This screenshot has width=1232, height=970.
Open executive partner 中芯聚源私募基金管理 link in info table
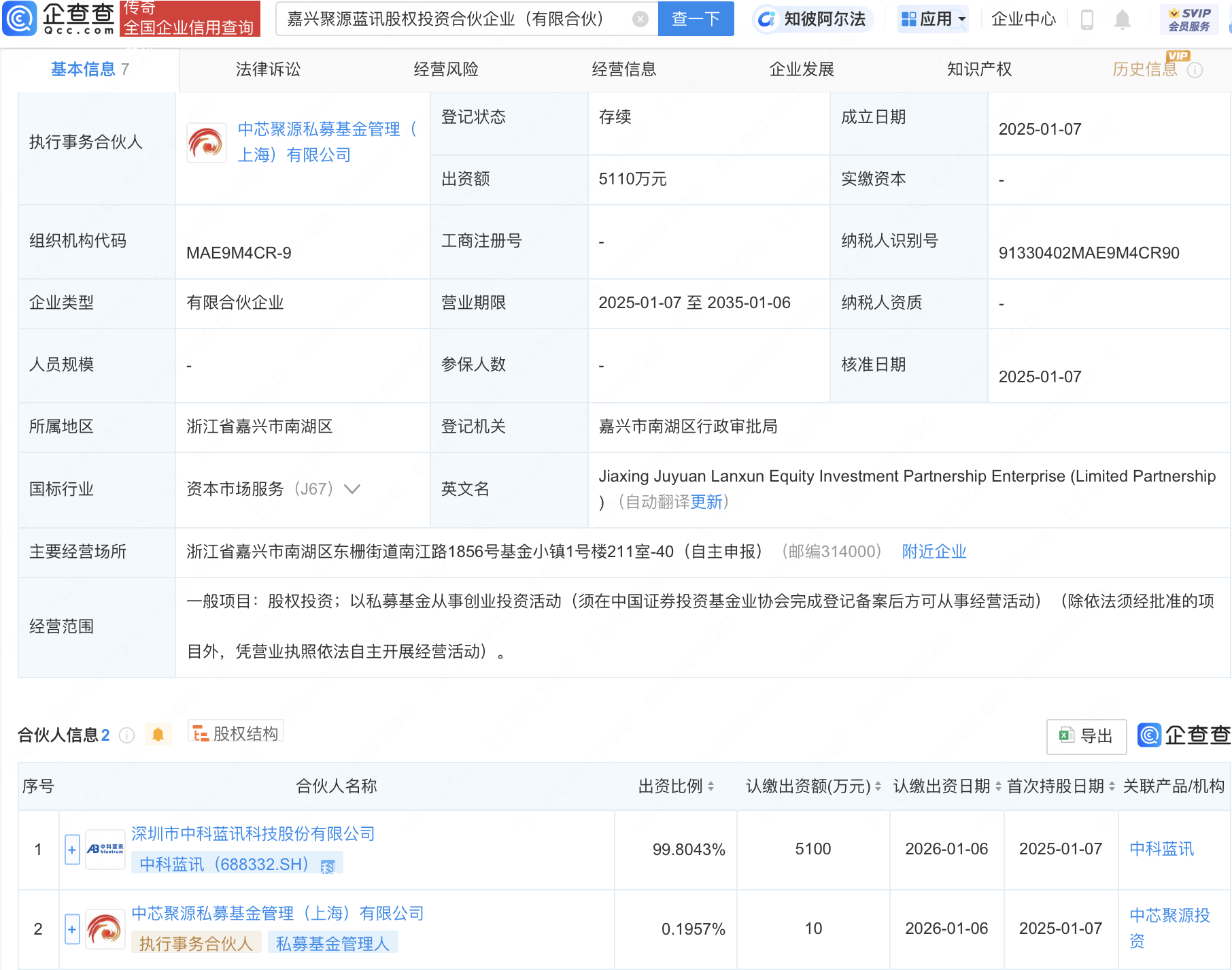tap(328, 142)
